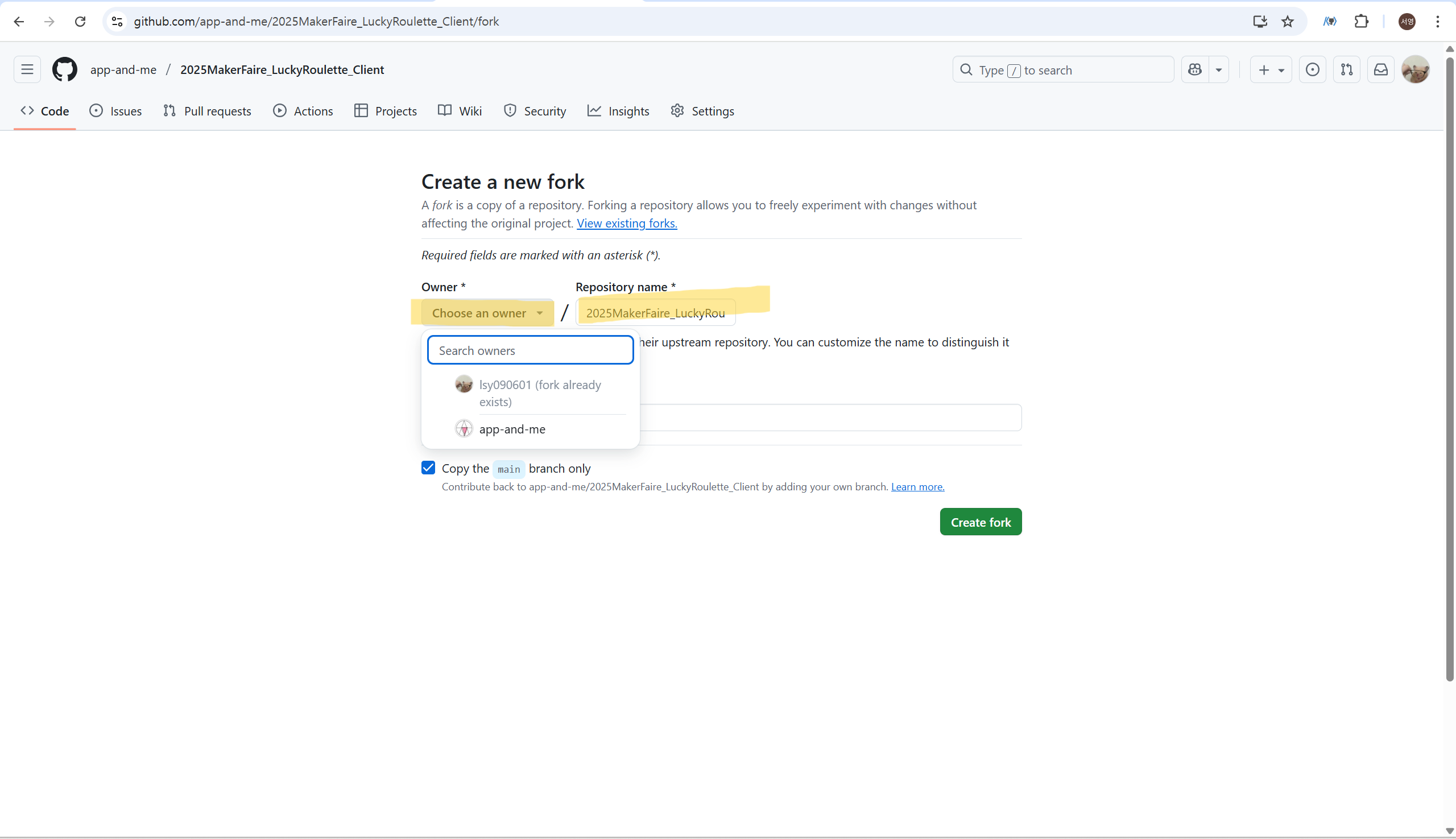Image resolution: width=1456 pixels, height=839 pixels.
Task: Expand the plus Create new dropdown
Action: [x=1271, y=70]
